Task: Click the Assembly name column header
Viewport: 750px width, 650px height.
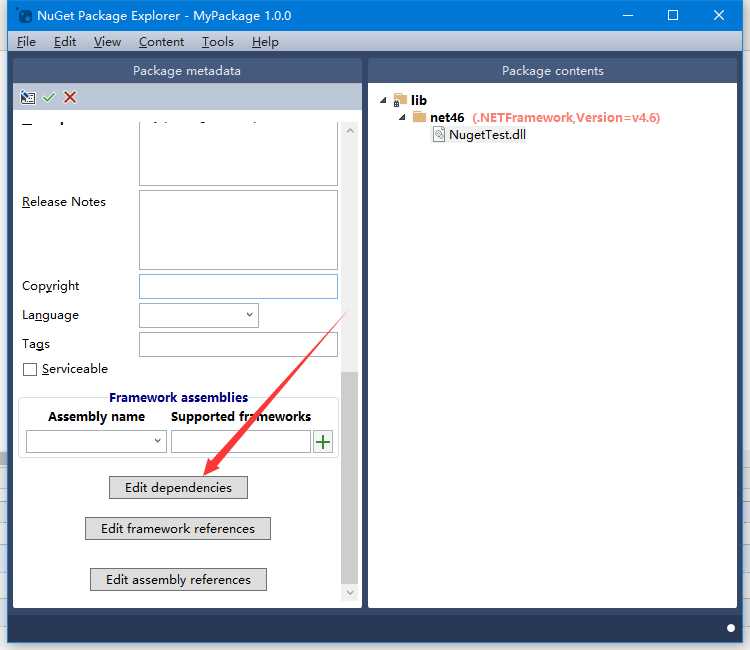Action: [x=96, y=417]
